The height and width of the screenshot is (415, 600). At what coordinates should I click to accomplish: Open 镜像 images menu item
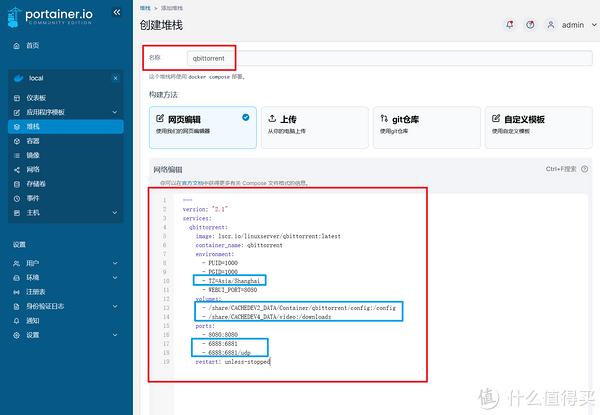tap(33, 155)
